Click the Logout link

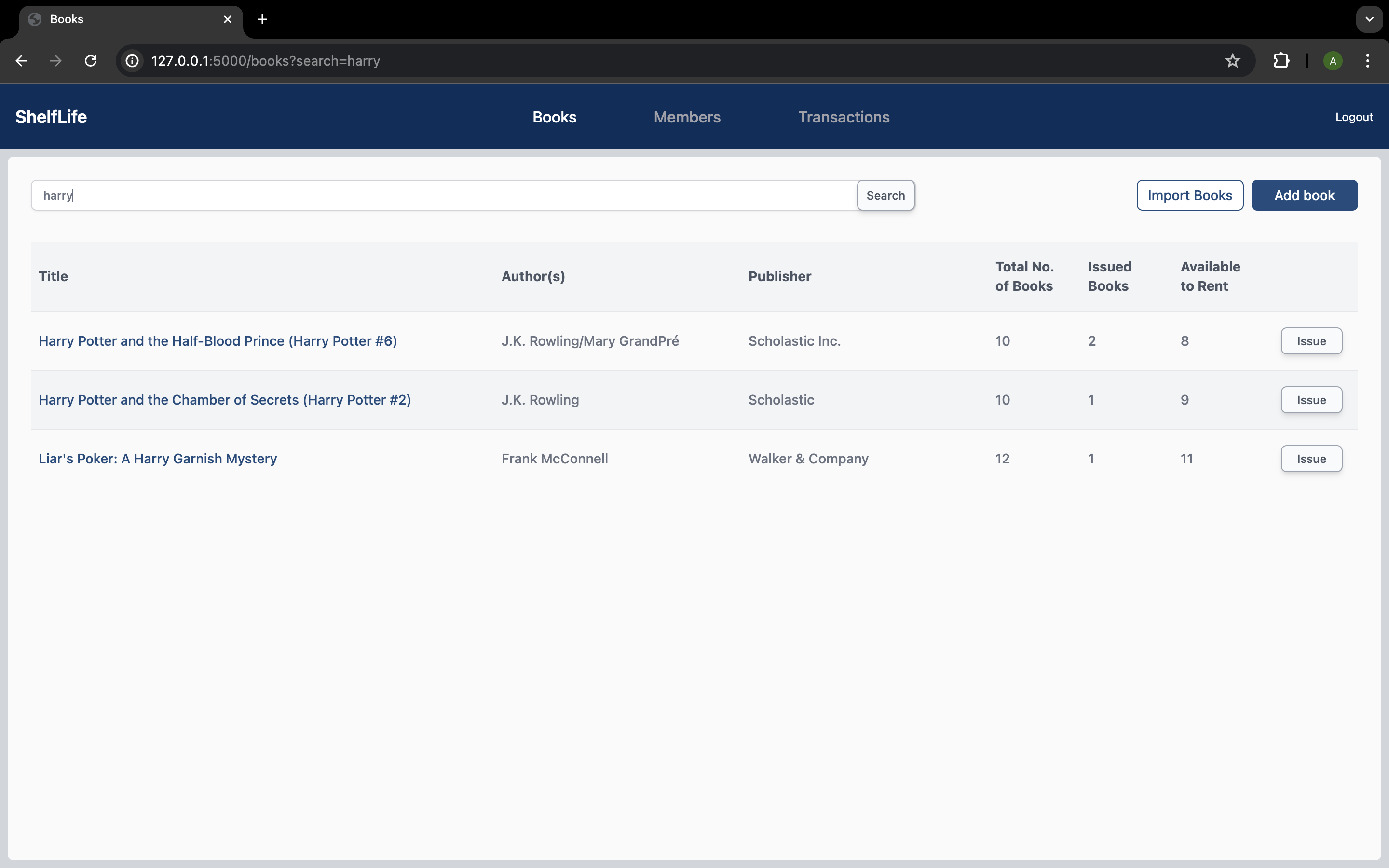(x=1354, y=117)
